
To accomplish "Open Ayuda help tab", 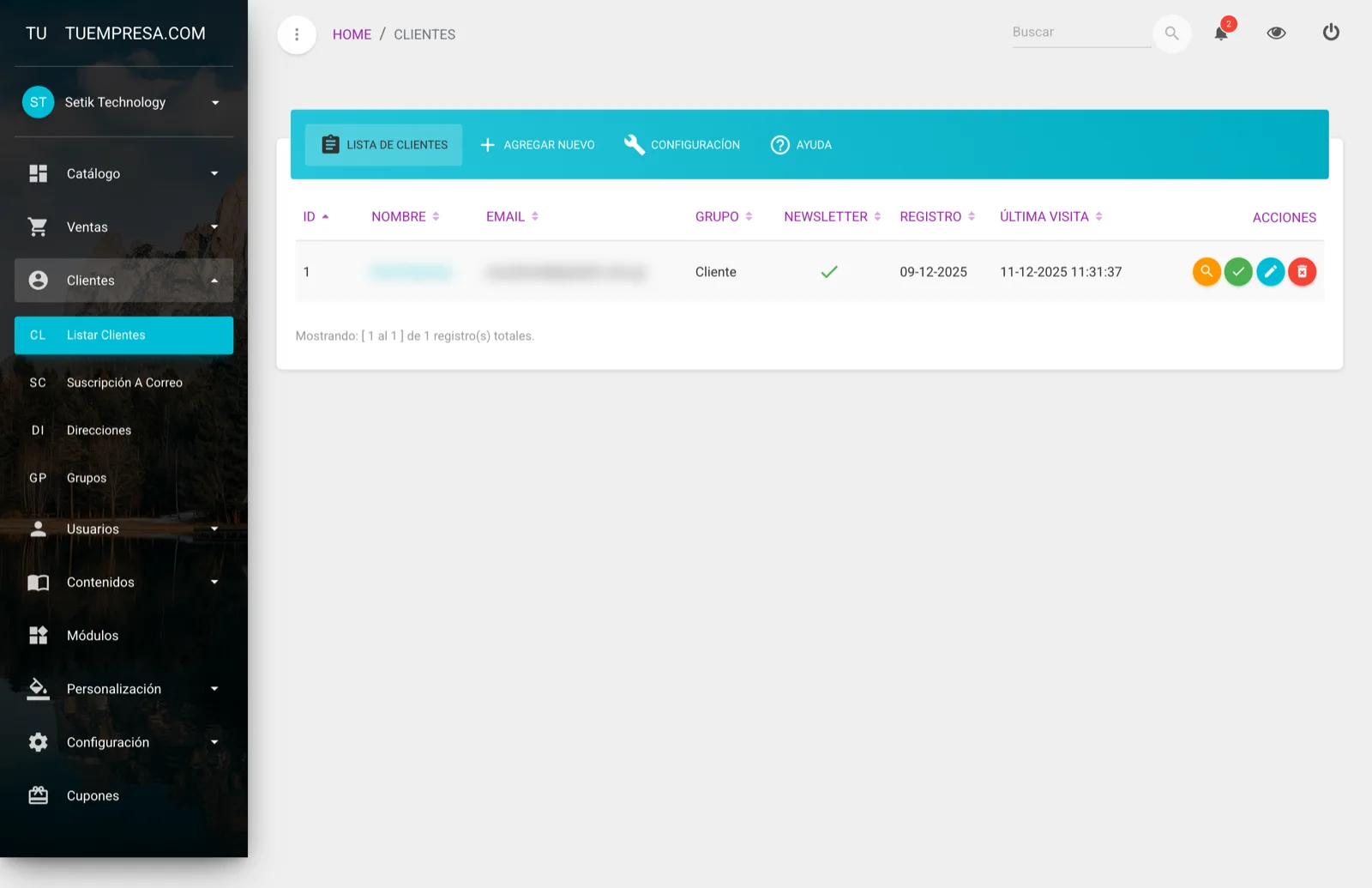I will pyautogui.click(x=801, y=145).
